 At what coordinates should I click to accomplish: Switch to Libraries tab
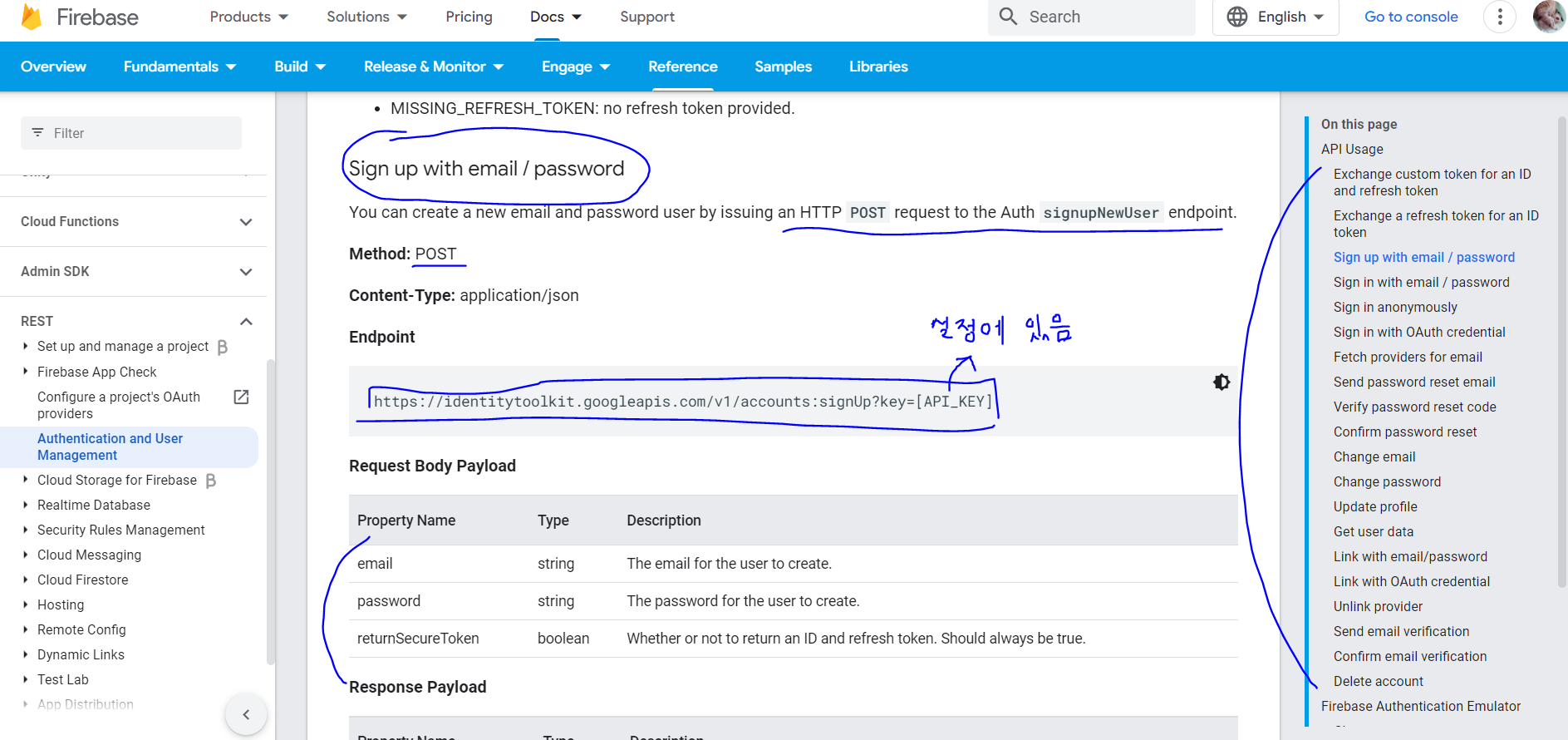tap(878, 67)
